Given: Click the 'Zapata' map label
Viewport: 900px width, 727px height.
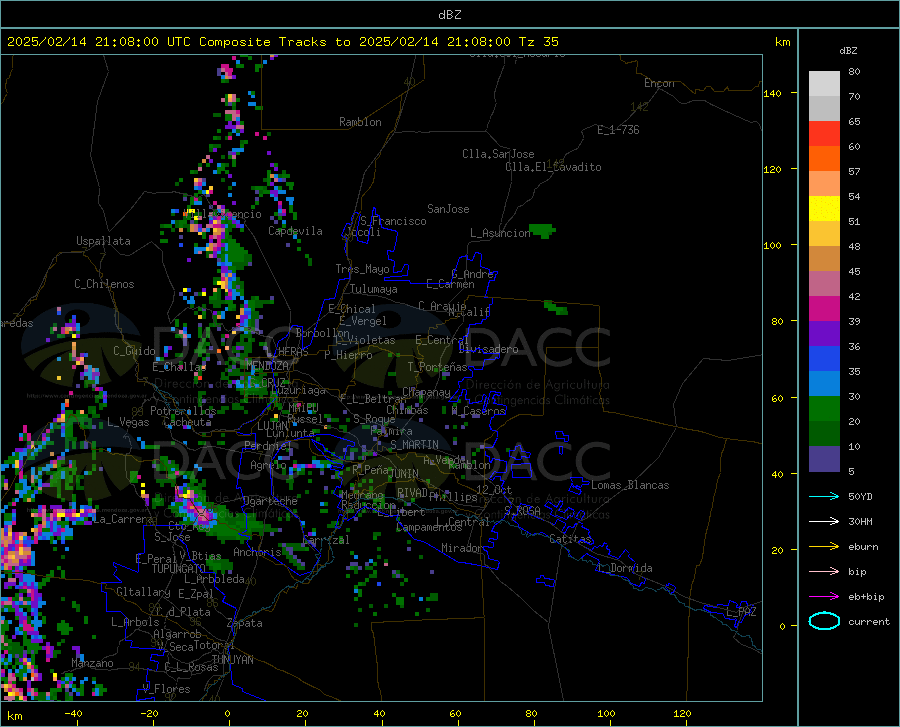Looking at the screenshot, I should click(245, 623).
